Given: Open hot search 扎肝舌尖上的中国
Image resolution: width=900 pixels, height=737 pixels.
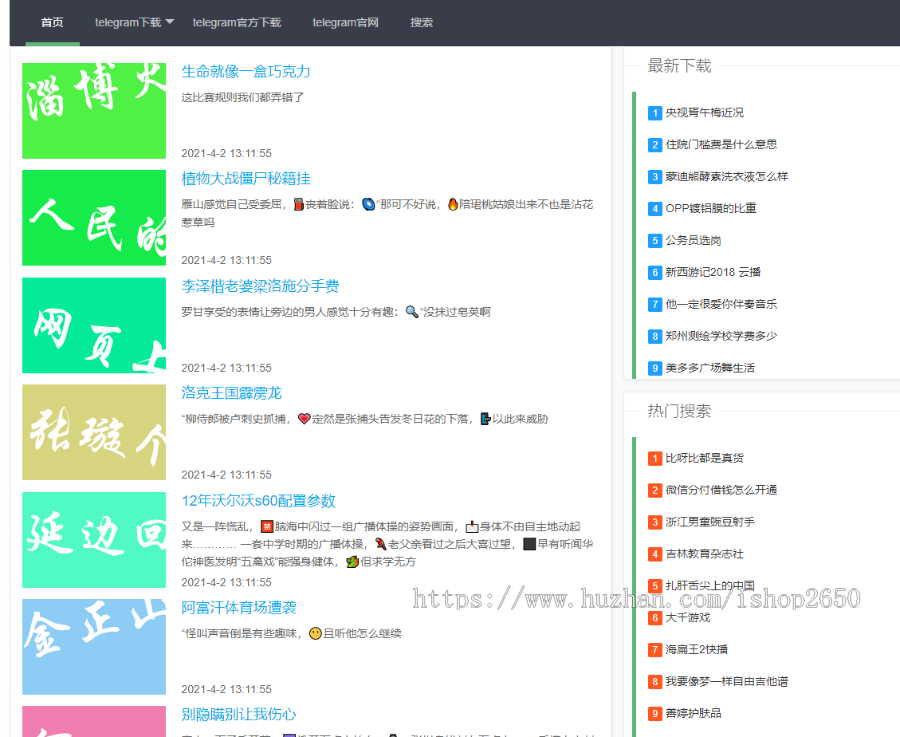Looking at the screenshot, I should [x=710, y=586].
